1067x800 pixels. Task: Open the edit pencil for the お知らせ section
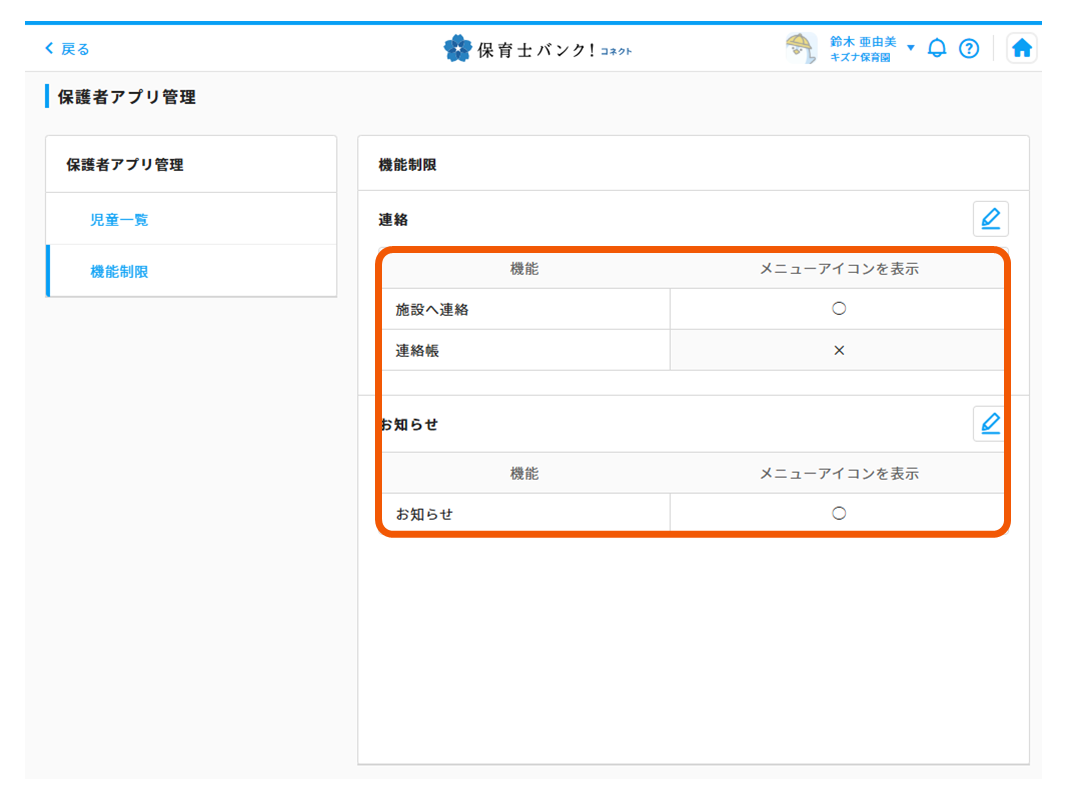(x=990, y=423)
